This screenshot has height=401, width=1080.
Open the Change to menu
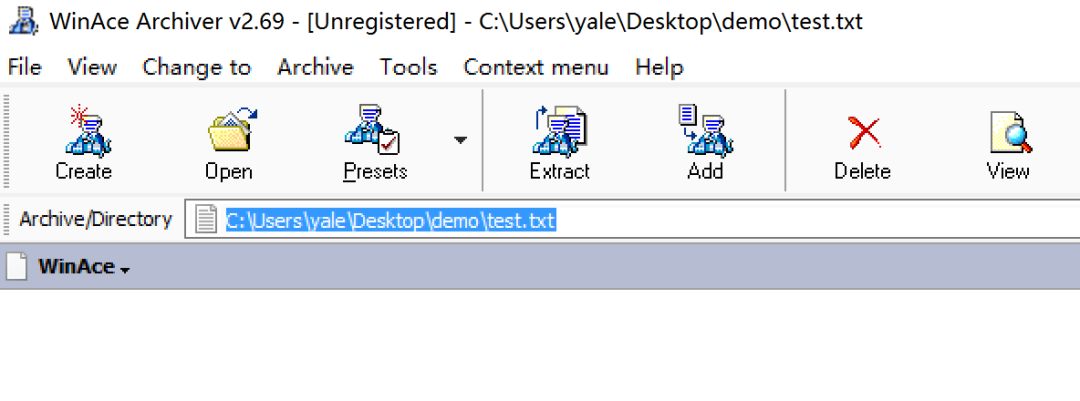click(196, 68)
